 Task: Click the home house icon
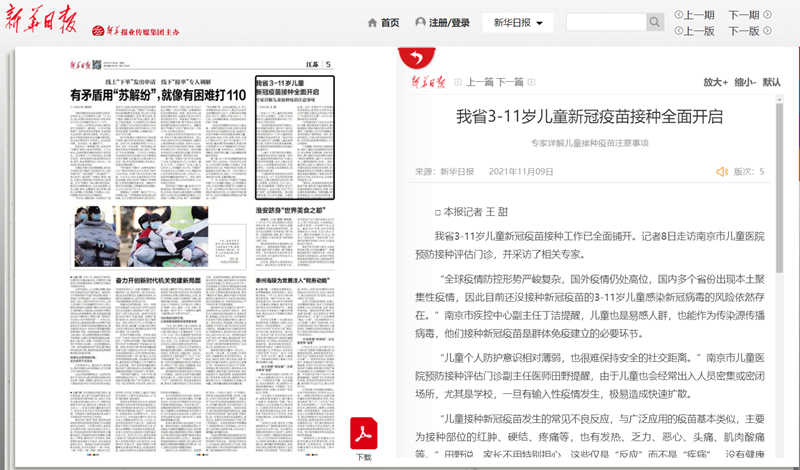(x=372, y=22)
